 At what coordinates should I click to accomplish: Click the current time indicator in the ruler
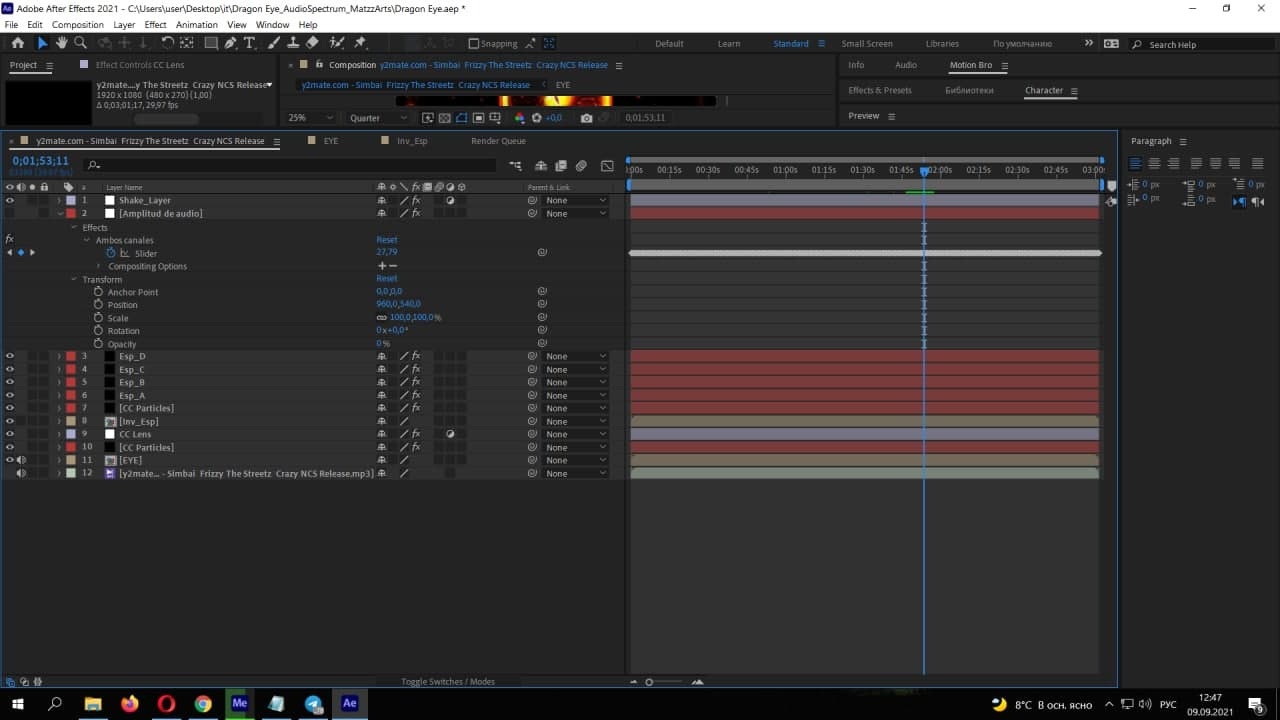[924, 170]
